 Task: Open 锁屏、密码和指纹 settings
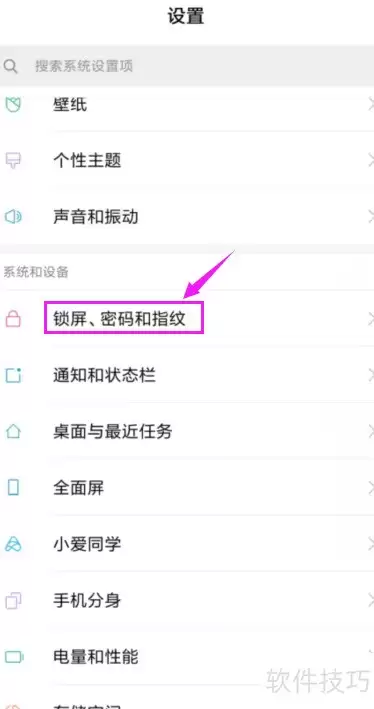[187, 318]
